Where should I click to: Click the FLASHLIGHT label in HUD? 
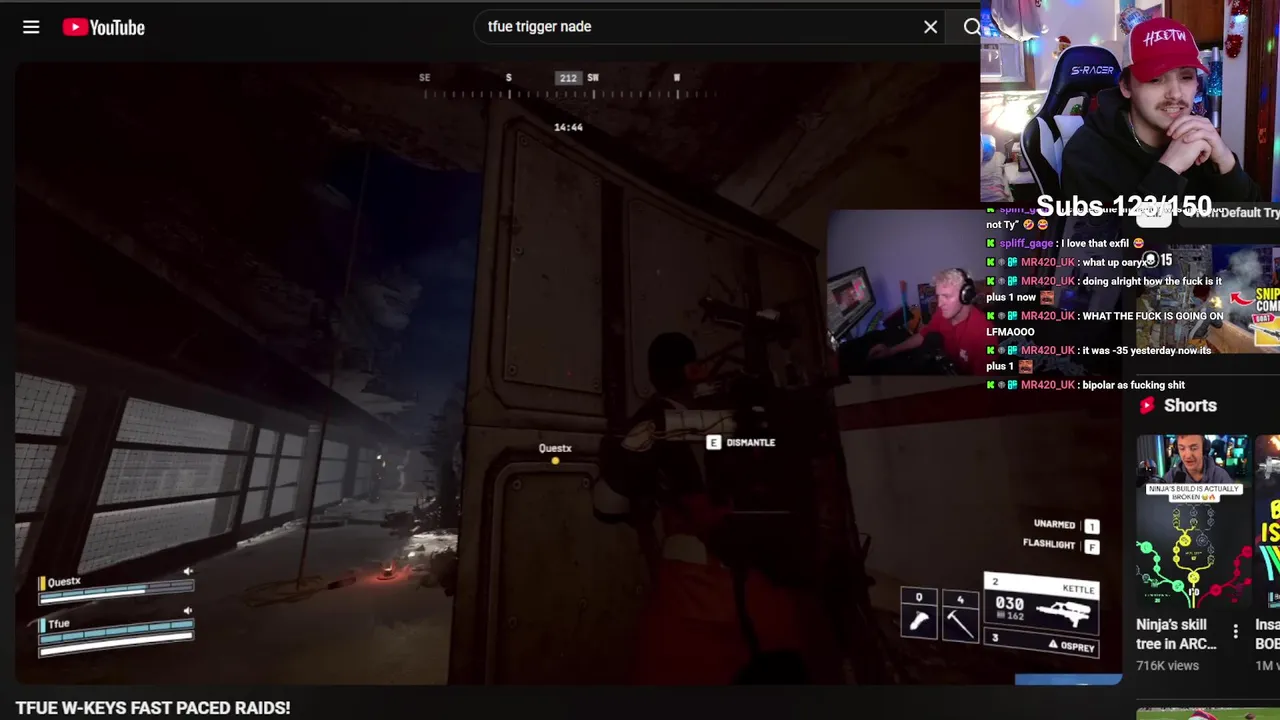1048,544
